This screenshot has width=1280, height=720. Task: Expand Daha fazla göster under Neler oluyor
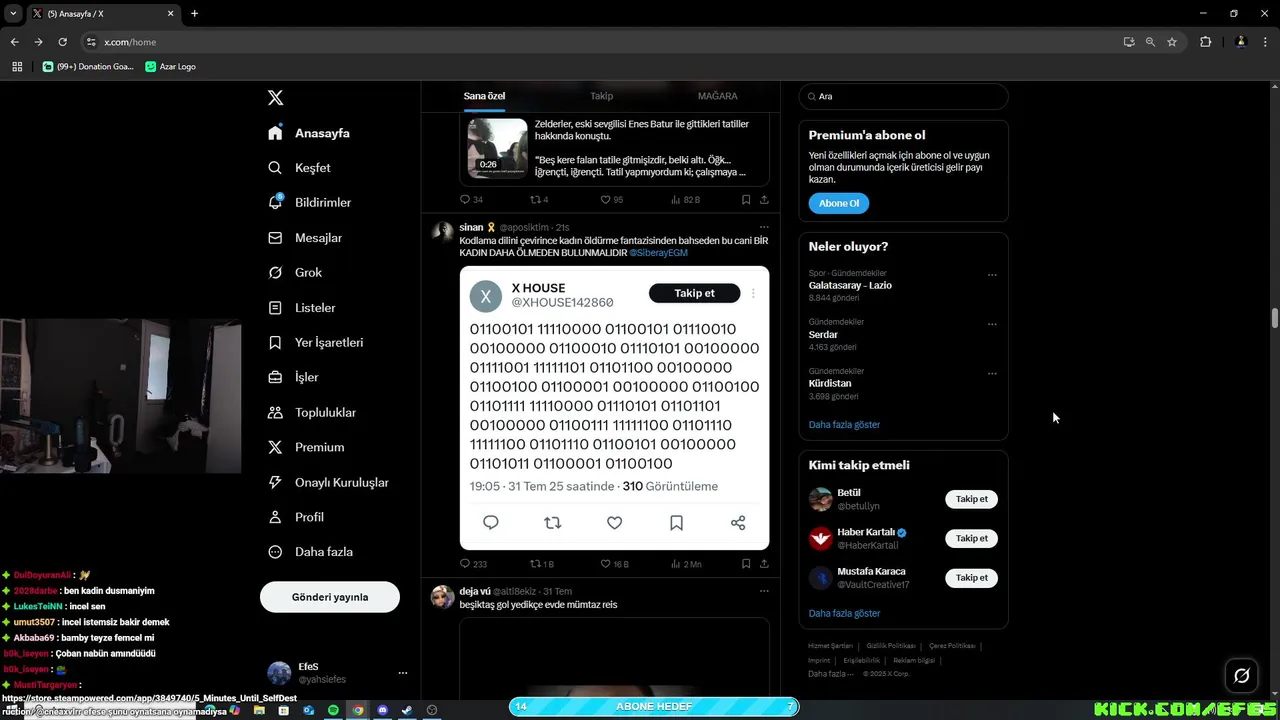pos(844,424)
